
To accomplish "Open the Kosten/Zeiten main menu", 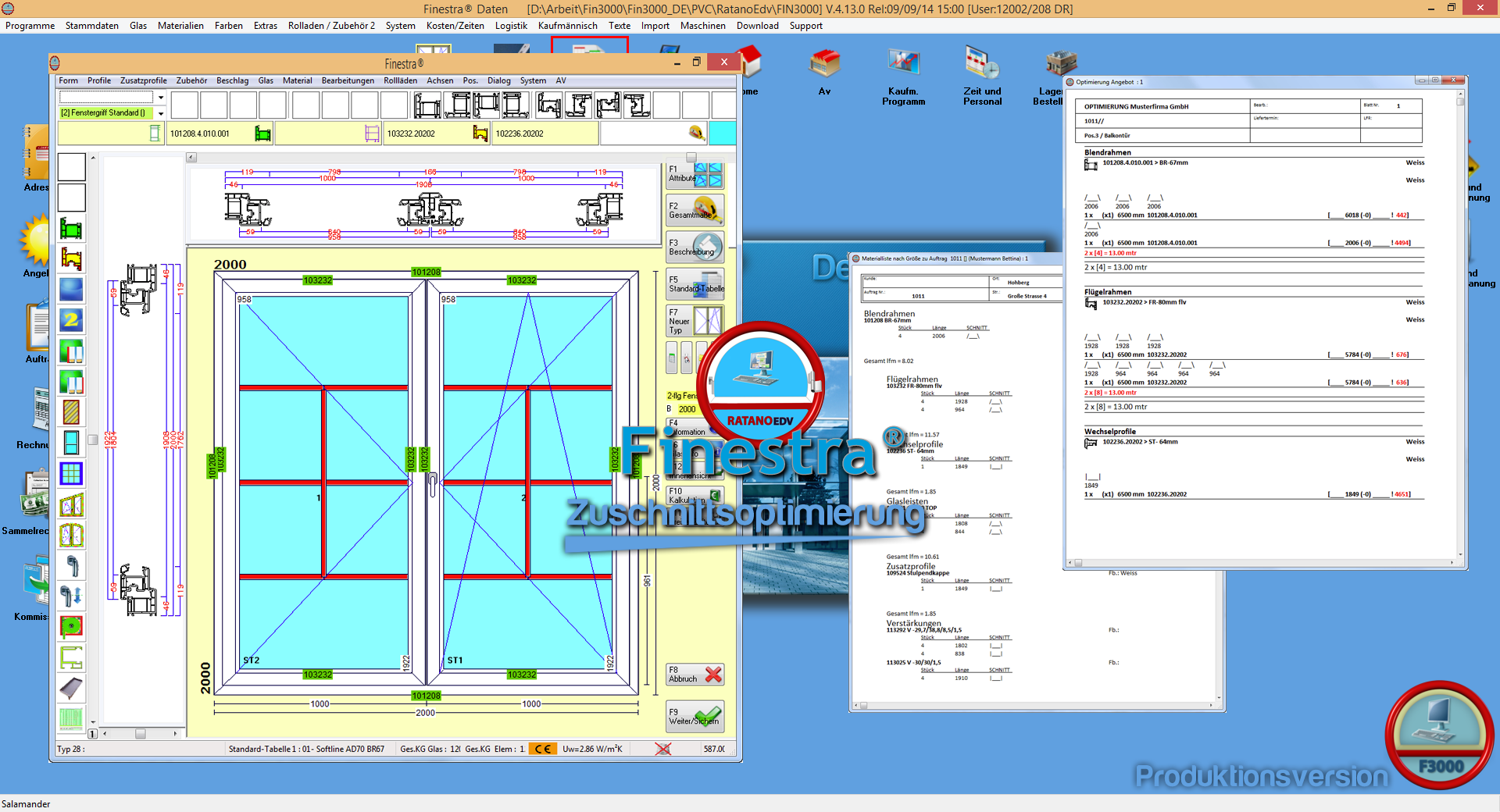I will point(455,26).
